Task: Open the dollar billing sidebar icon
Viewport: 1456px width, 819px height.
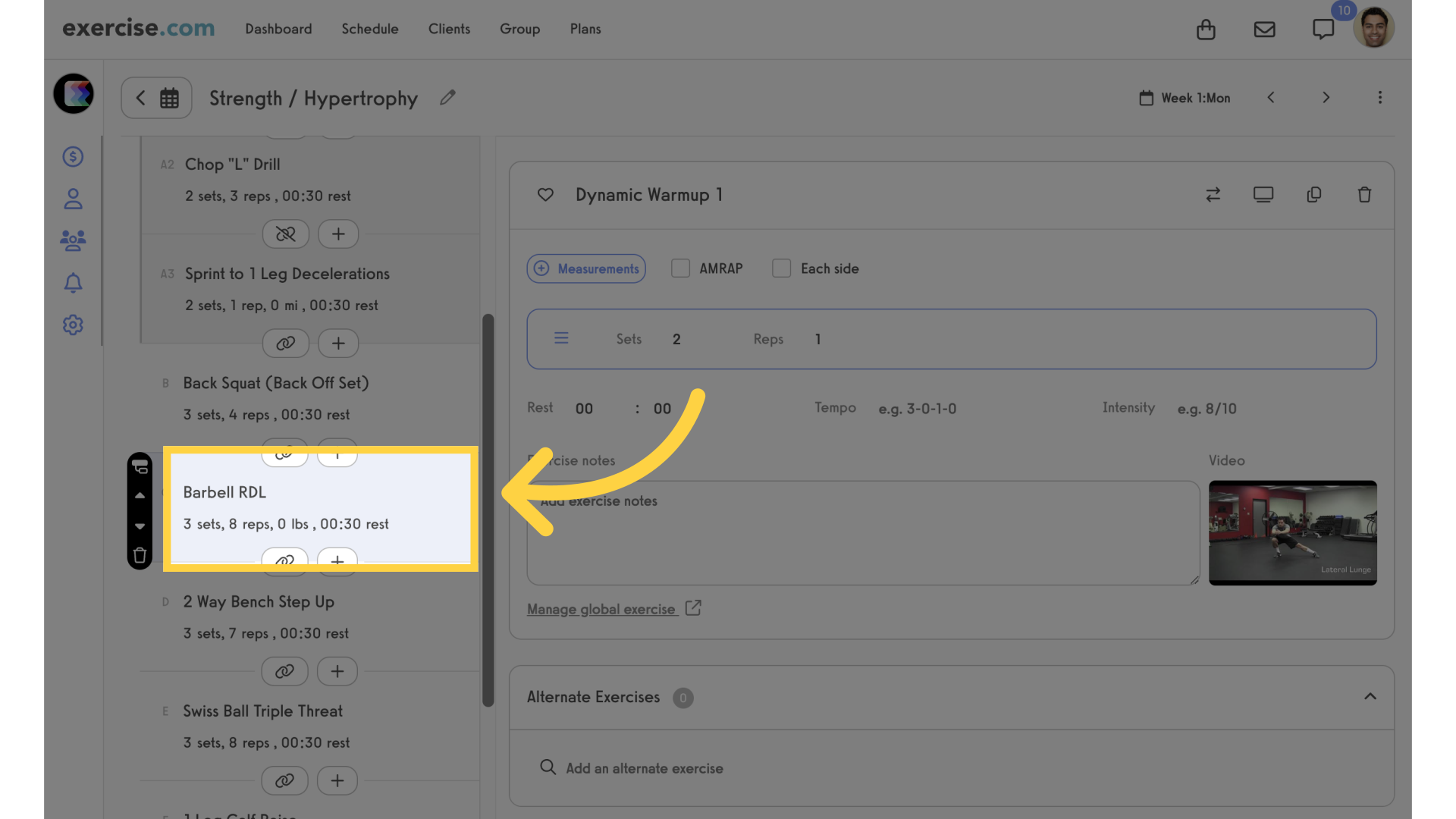Action: (73, 157)
